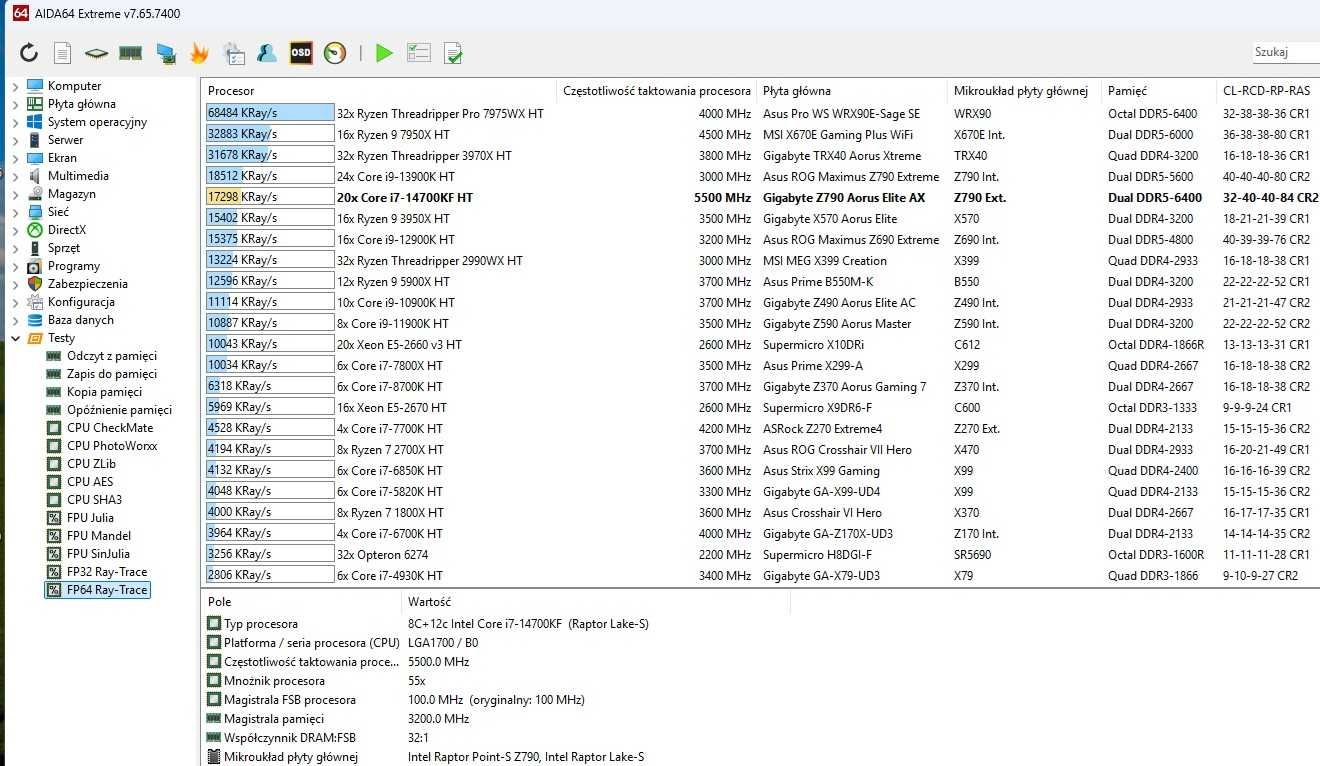Expand the Magazyn tree node
Screen dimensions: 1320x766
click(x=15, y=194)
